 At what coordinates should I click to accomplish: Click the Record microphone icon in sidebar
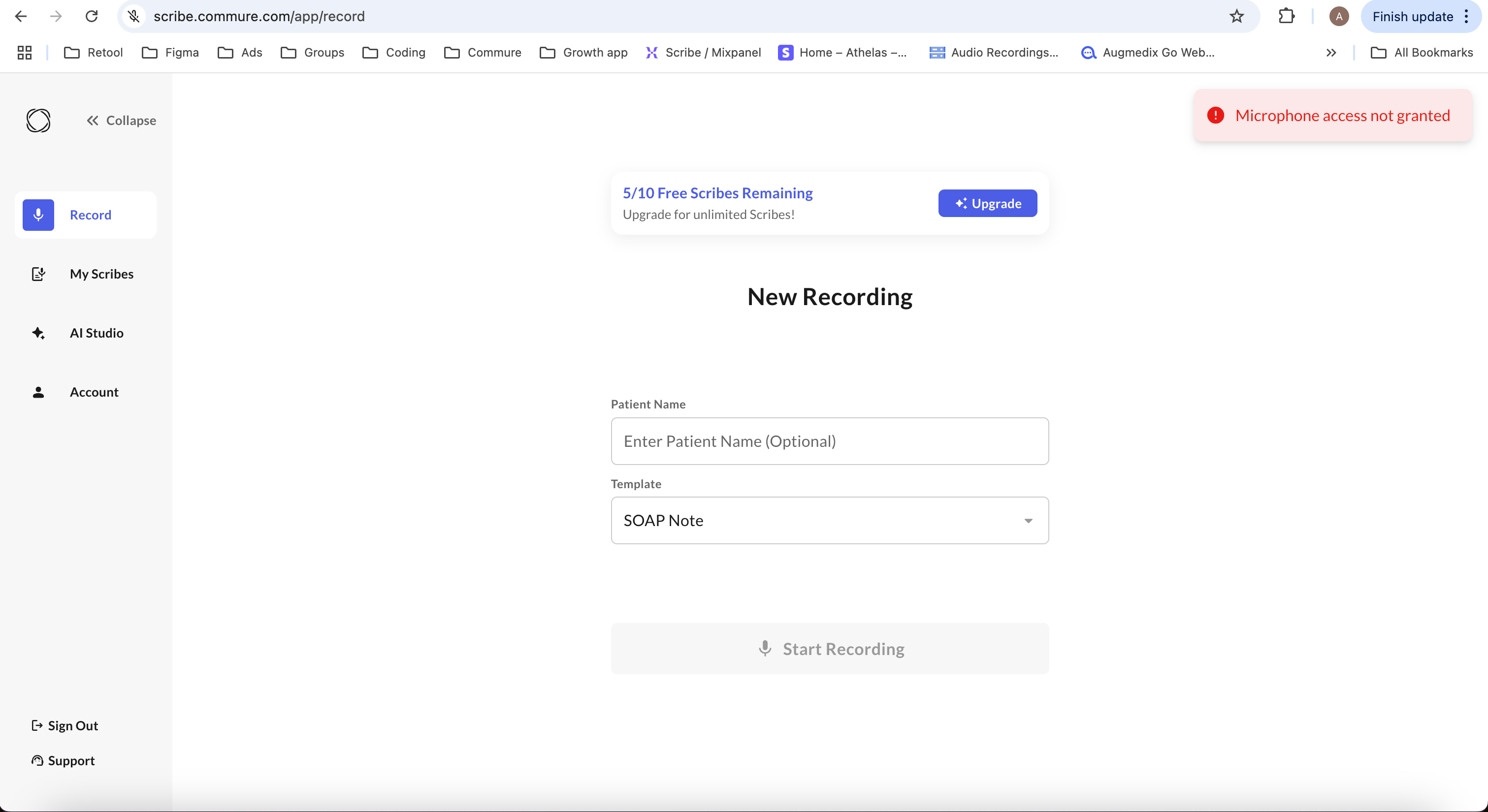click(38, 215)
